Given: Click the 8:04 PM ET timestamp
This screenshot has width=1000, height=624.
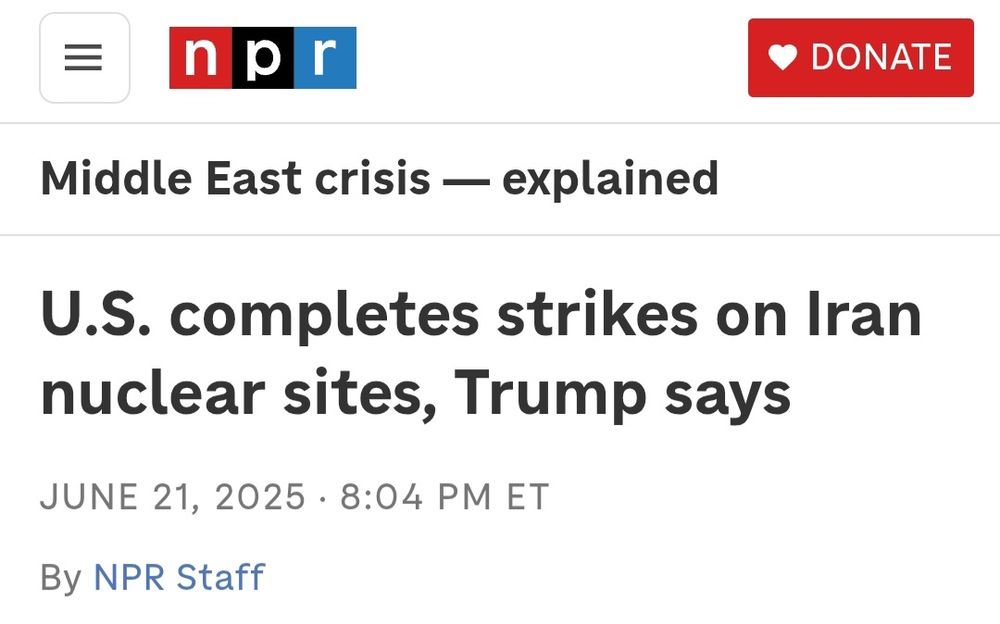Looking at the screenshot, I should (x=445, y=497).
